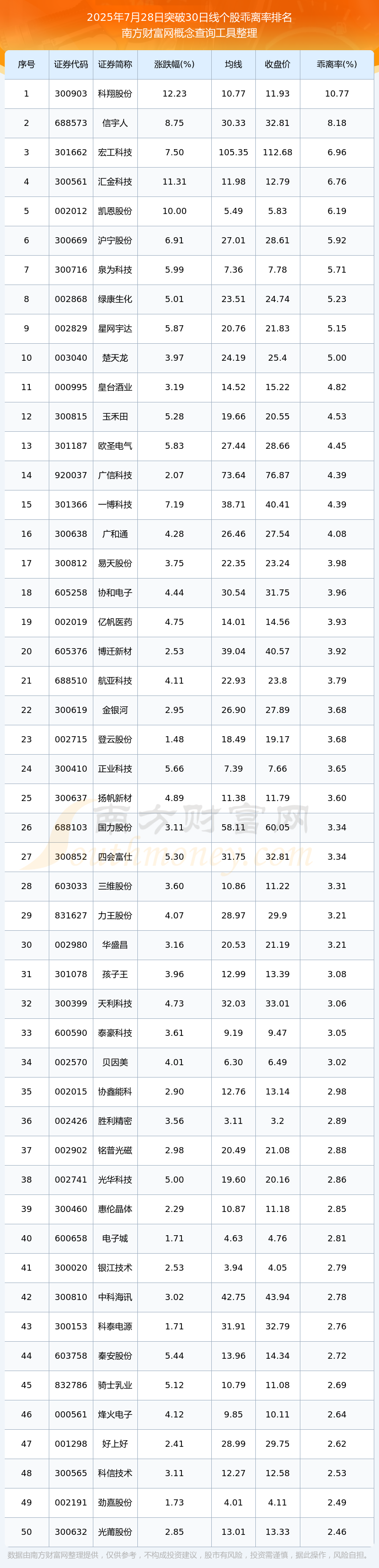379x1568 pixels.
Task: Select stock name 博迁新材
Action: pyautogui.click(x=115, y=651)
